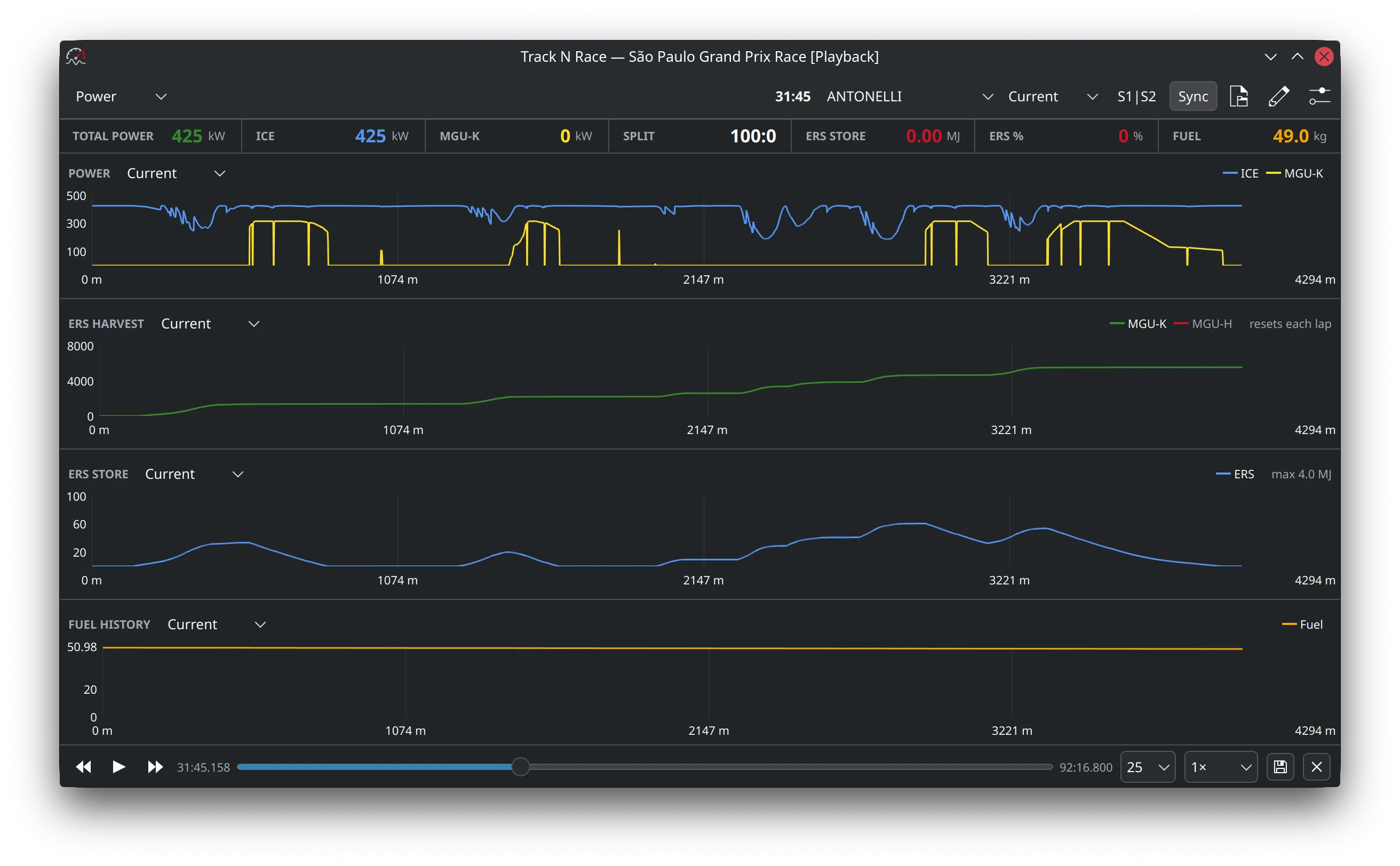
Task: Click the ERS STORE 0.00 MJ readout
Action: pyautogui.click(x=882, y=137)
